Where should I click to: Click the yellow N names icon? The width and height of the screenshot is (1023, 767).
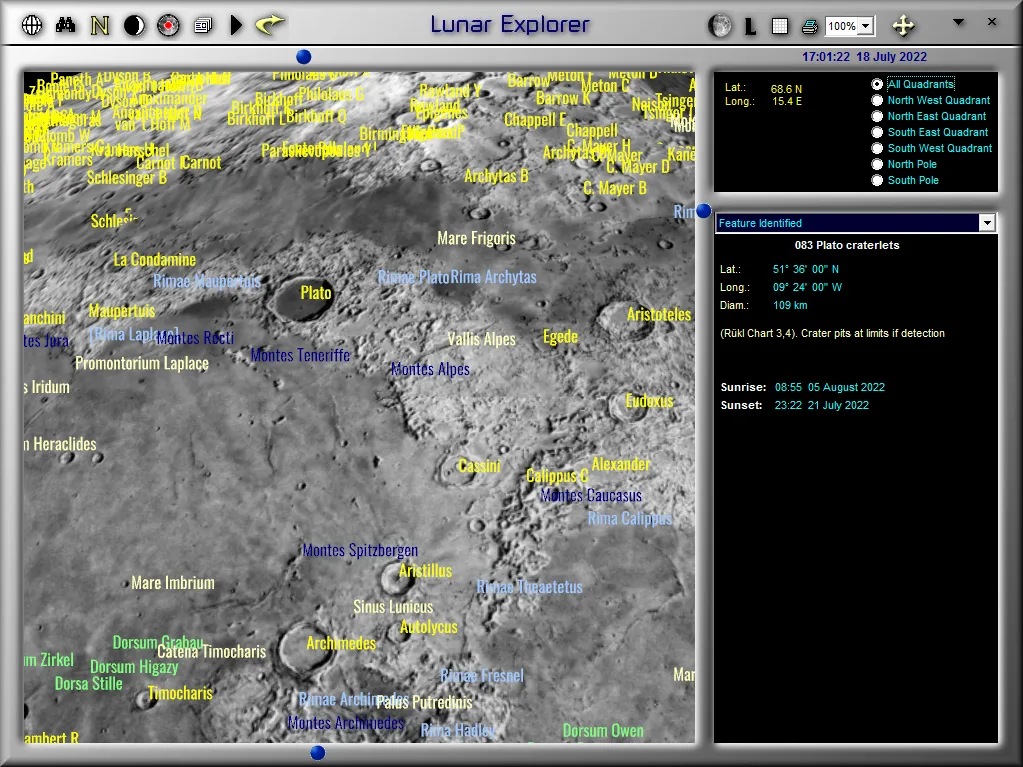[100, 25]
